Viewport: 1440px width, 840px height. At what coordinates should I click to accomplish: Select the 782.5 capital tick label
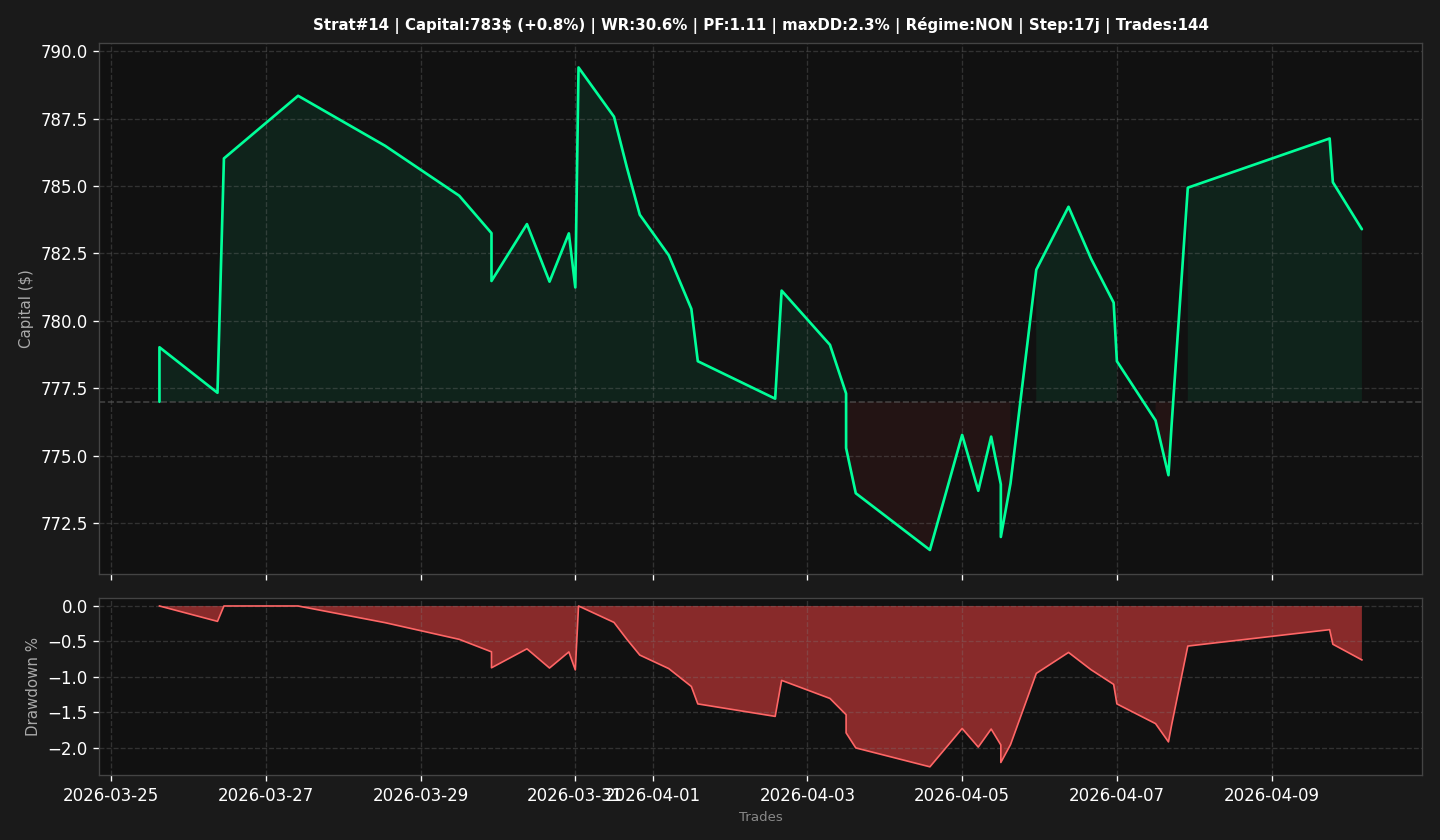[65, 254]
